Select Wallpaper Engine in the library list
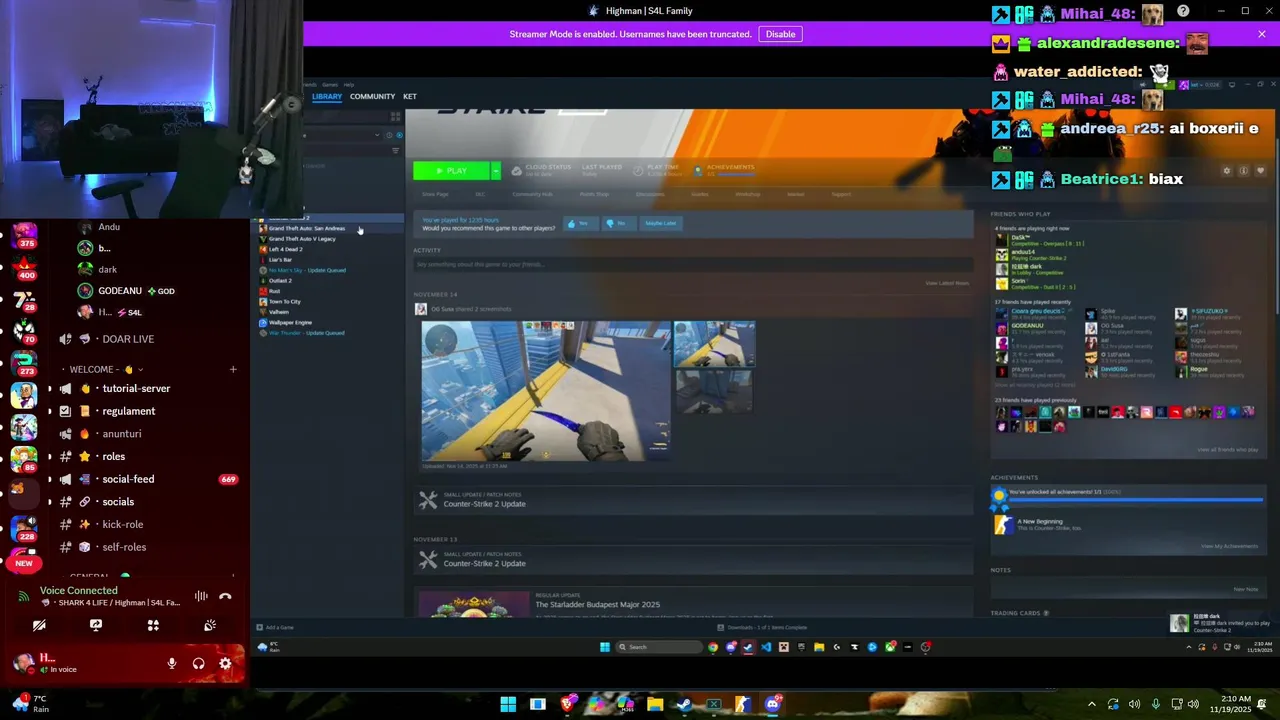Image resolution: width=1280 pixels, height=720 pixels. [x=290, y=322]
